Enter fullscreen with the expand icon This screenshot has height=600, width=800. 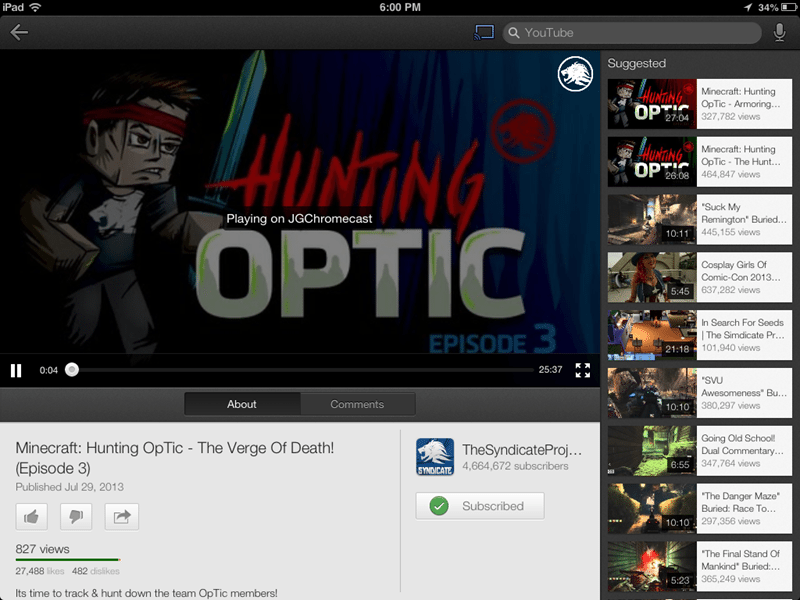[583, 370]
